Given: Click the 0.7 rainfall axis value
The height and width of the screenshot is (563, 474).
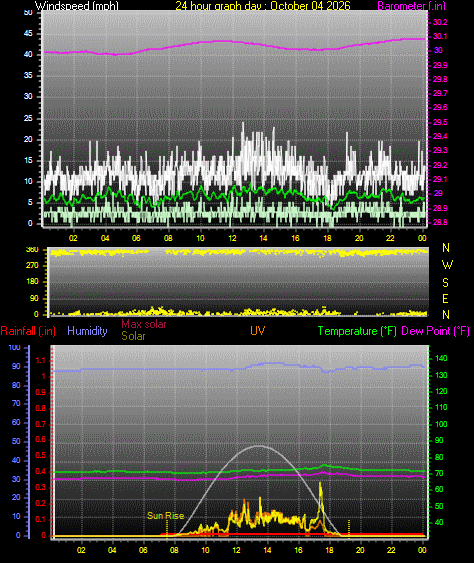Looking at the screenshot, I should tap(41, 424).
